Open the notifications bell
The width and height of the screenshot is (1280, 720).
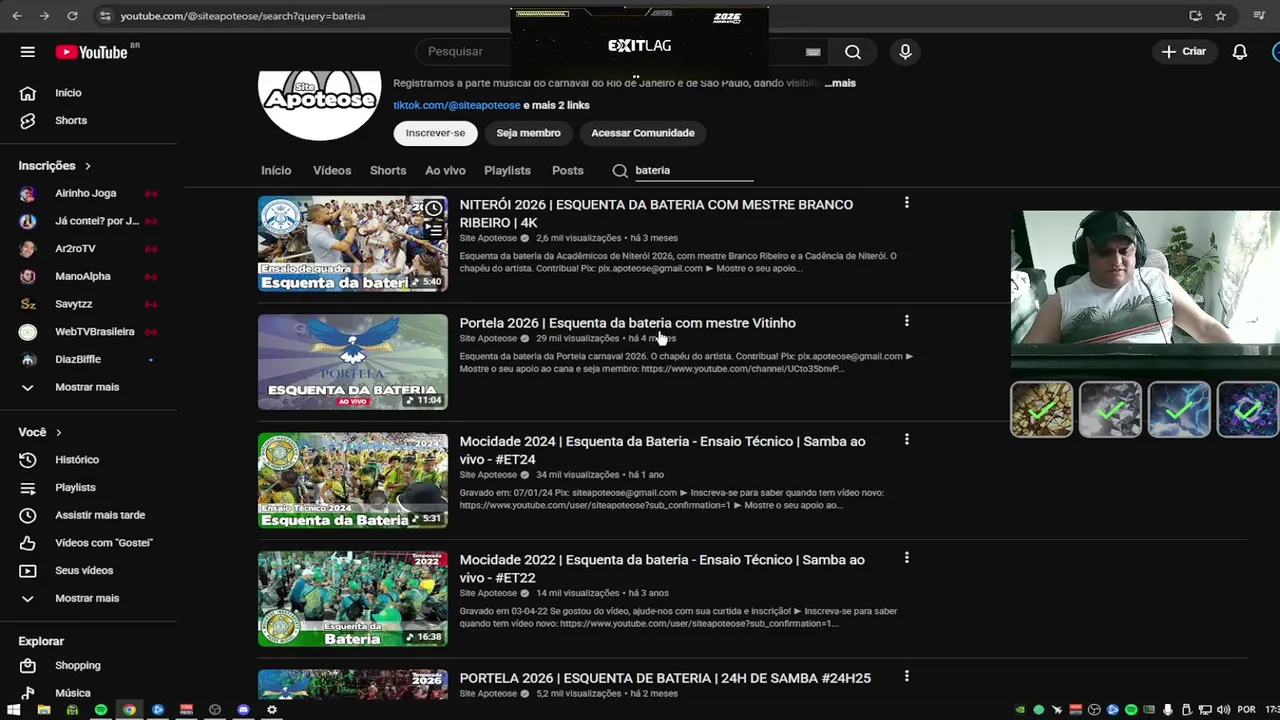[x=1240, y=52]
